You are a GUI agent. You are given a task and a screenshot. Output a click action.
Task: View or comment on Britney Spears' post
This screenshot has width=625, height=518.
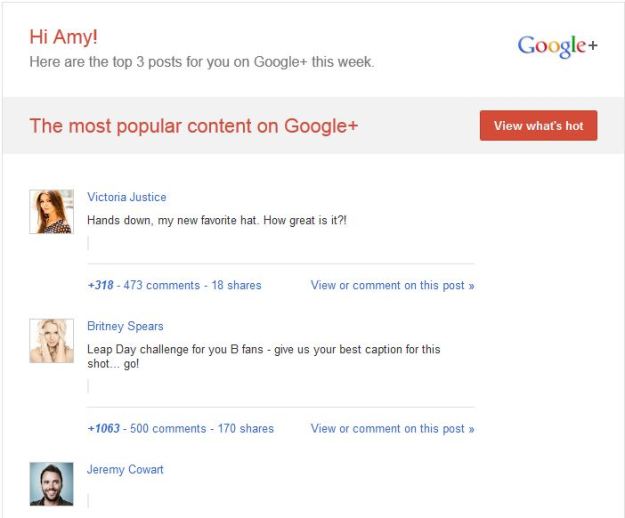coord(392,428)
